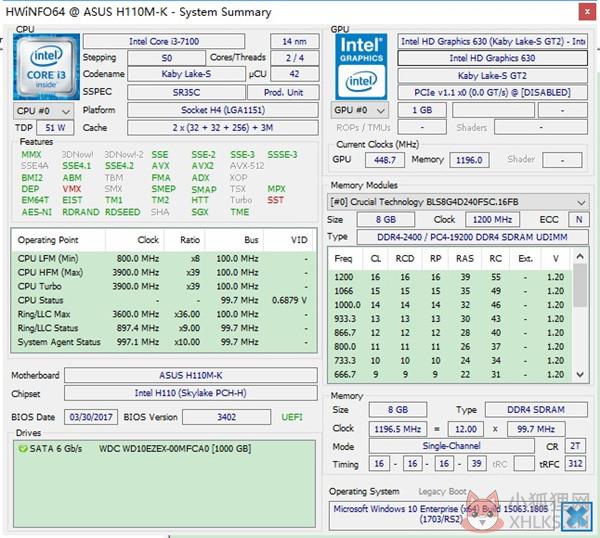Select the CPU Status row
This screenshot has width=600, height=538.
[164, 300]
